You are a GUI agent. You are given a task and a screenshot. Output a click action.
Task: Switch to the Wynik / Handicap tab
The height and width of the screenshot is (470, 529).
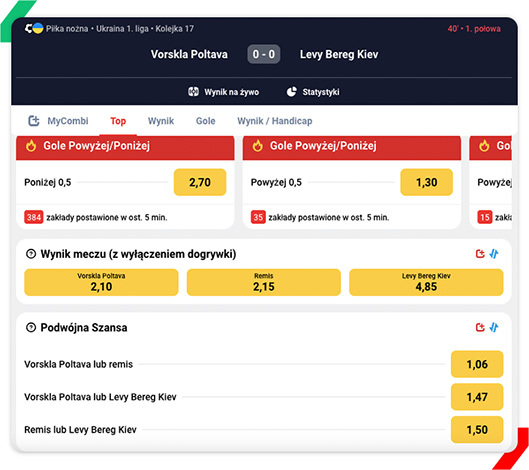click(275, 121)
